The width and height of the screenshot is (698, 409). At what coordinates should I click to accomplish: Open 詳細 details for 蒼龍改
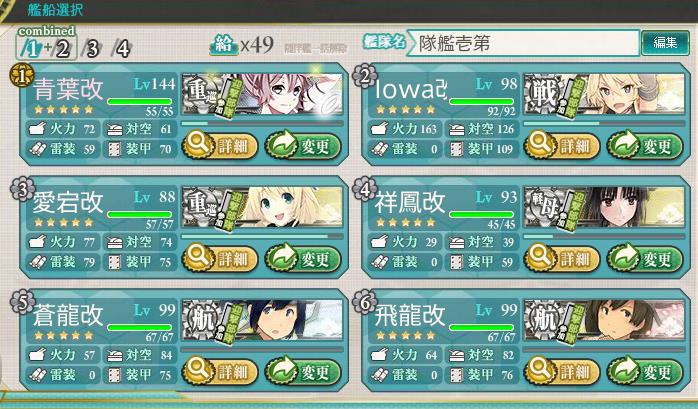(x=220, y=370)
